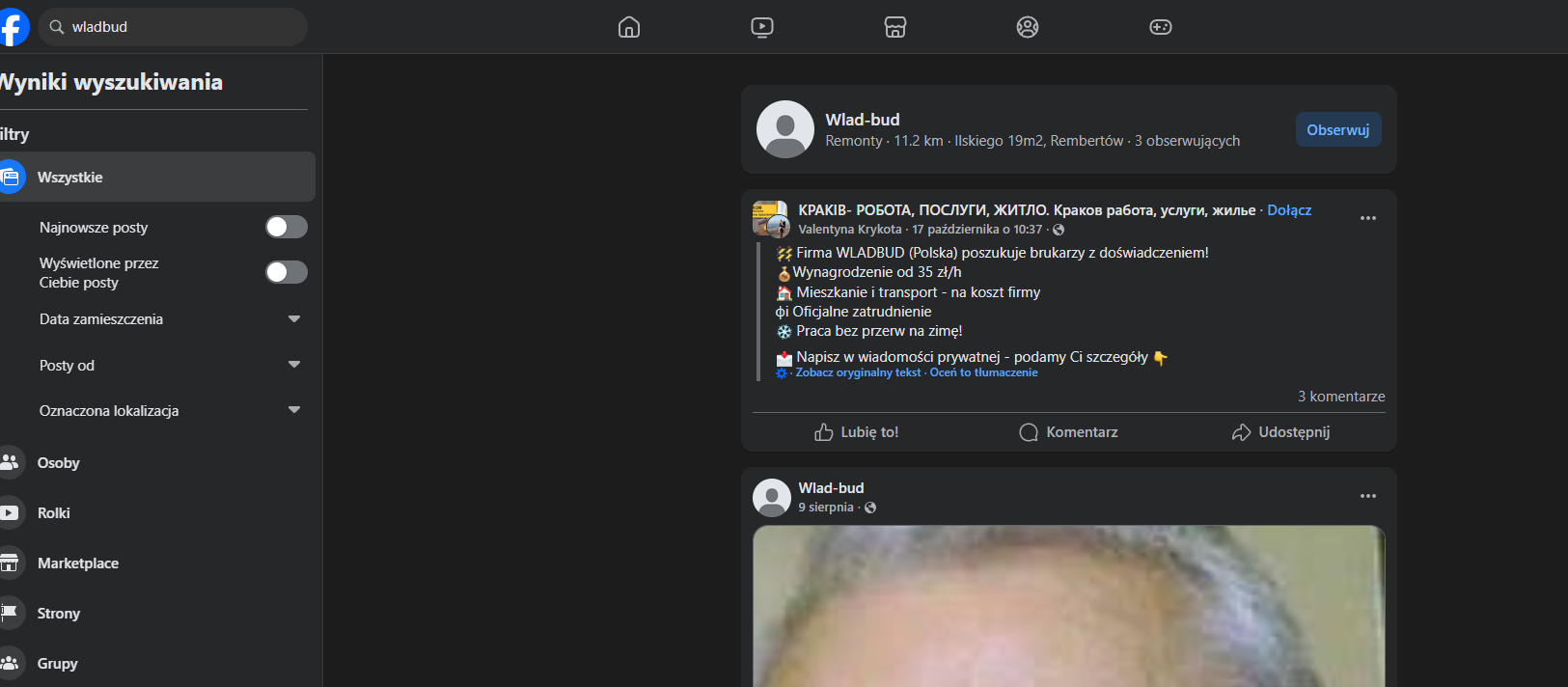Open the Facebook Home icon
This screenshot has width=1568, height=687.
pos(629,27)
